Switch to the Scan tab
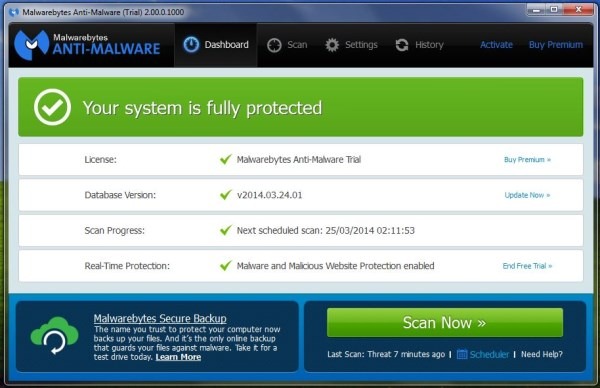The width and height of the screenshot is (600, 388). [x=287, y=45]
